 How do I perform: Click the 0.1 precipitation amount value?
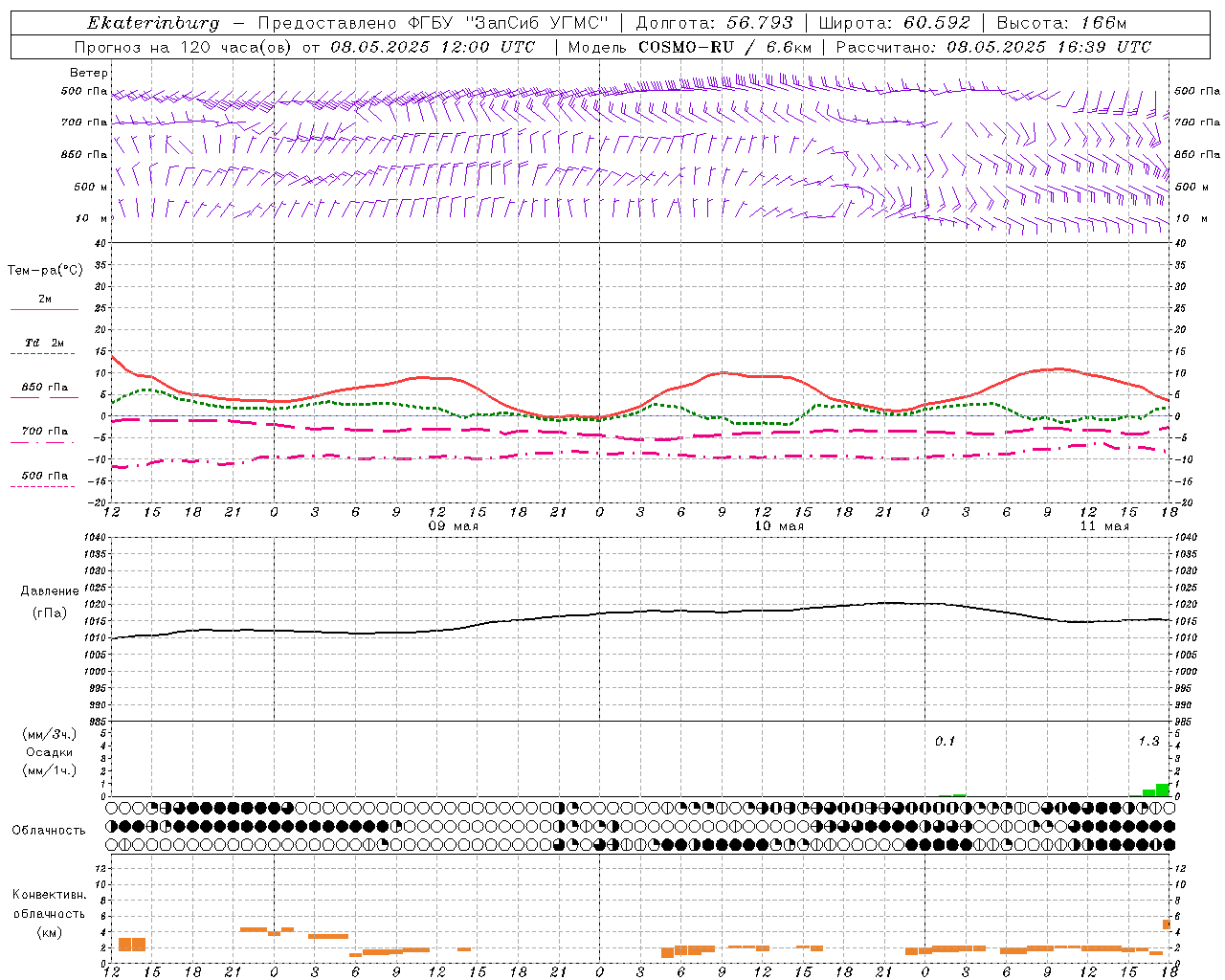pos(945,741)
